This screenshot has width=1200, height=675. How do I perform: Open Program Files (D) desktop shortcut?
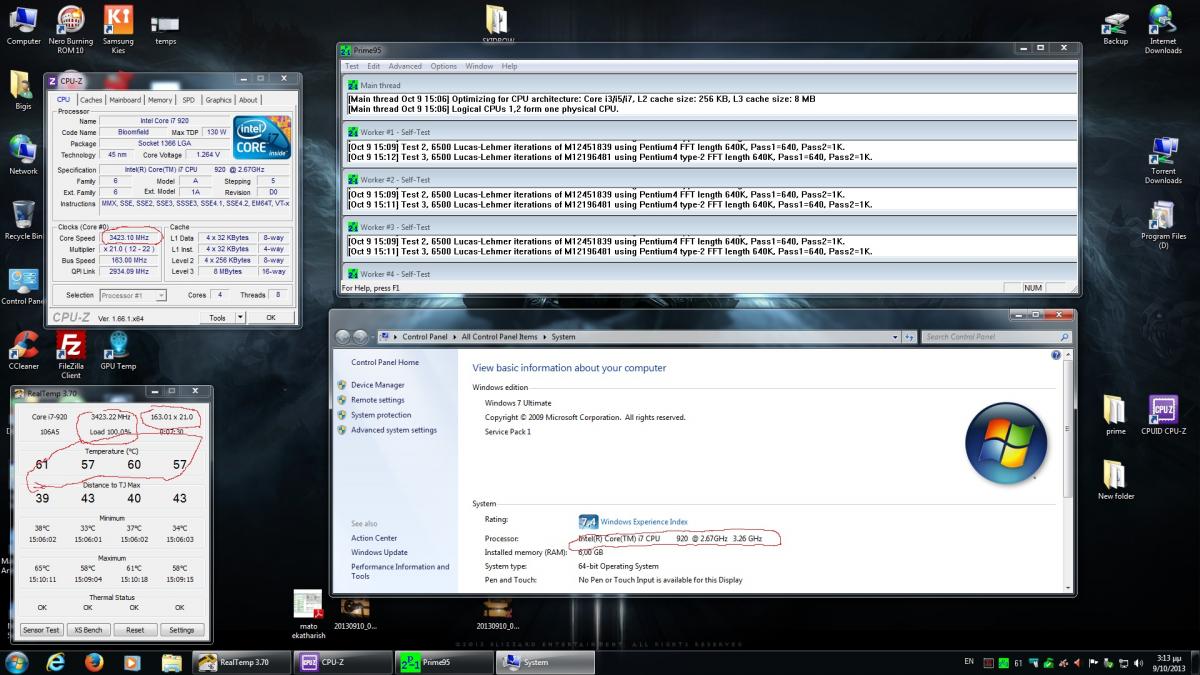1163,225
